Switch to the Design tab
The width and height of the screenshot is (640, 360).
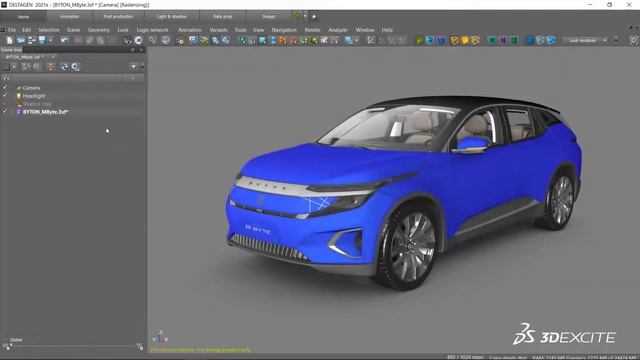tap(269, 17)
